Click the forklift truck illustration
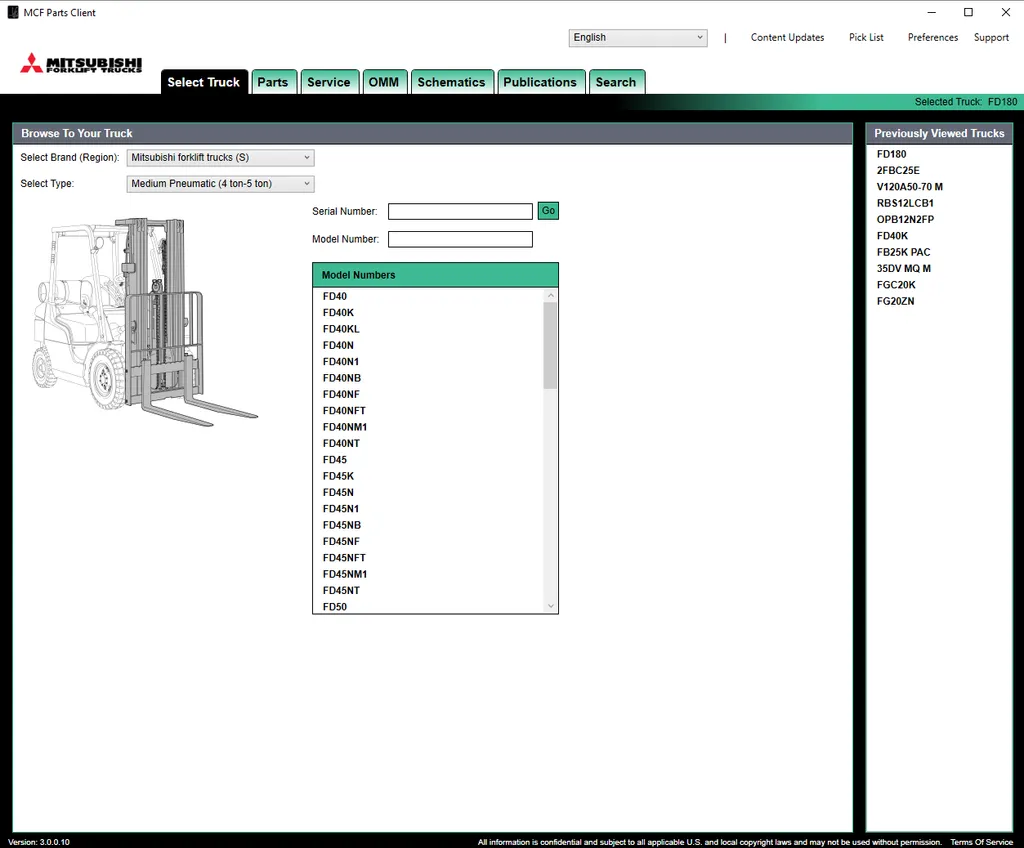 tap(145, 322)
